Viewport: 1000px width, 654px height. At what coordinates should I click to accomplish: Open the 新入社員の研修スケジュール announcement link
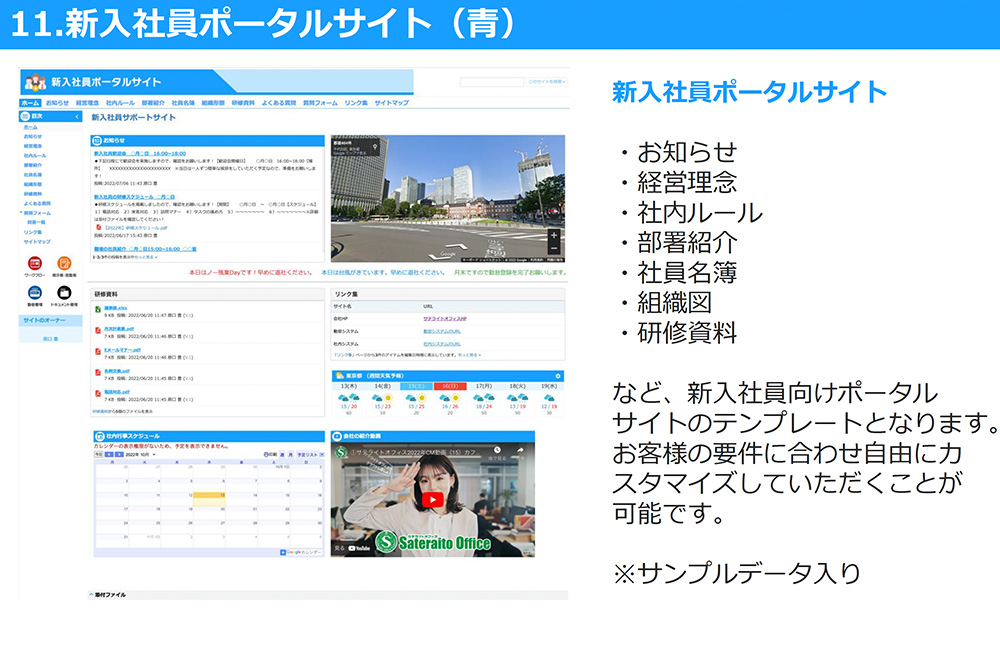click(x=135, y=197)
